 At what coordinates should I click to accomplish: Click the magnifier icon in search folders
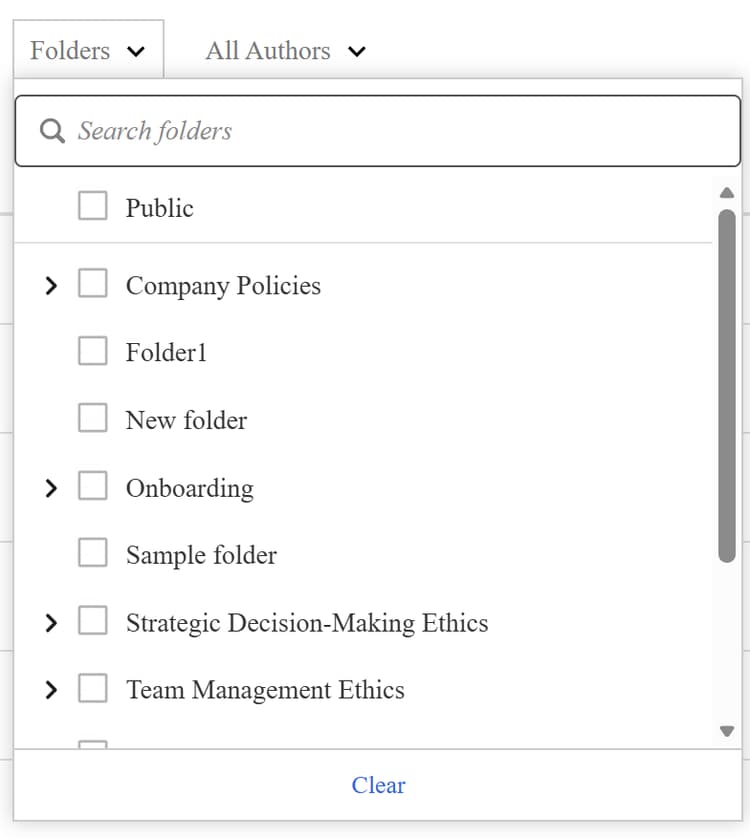click(x=52, y=131)
